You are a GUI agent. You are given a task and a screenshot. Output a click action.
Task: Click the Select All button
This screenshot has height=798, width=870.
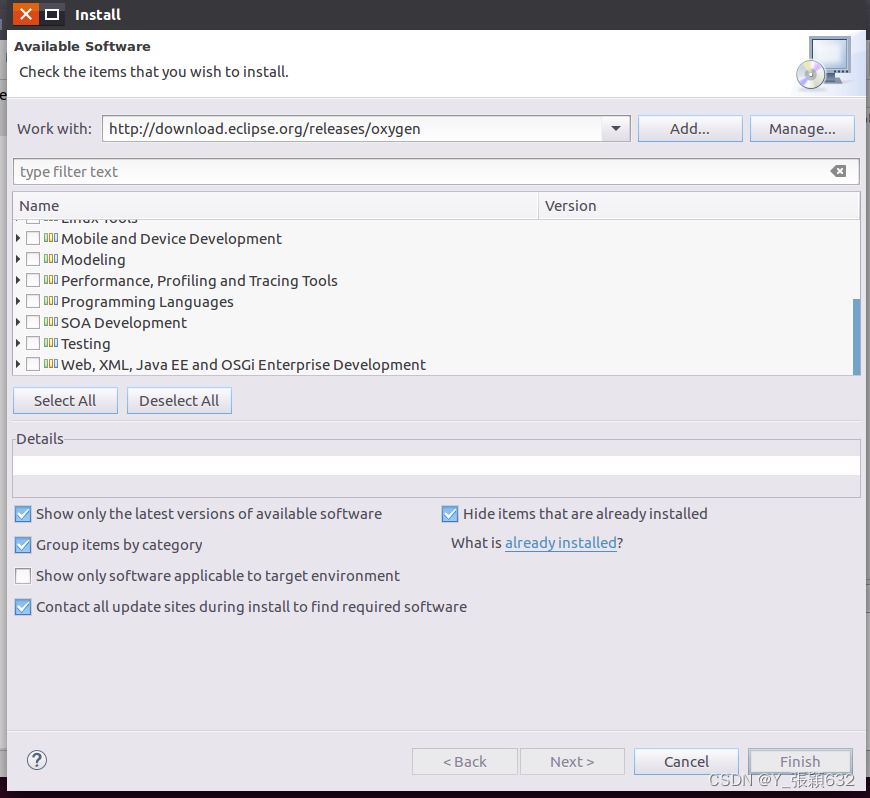pyautogui.click(x=65, y=400)
